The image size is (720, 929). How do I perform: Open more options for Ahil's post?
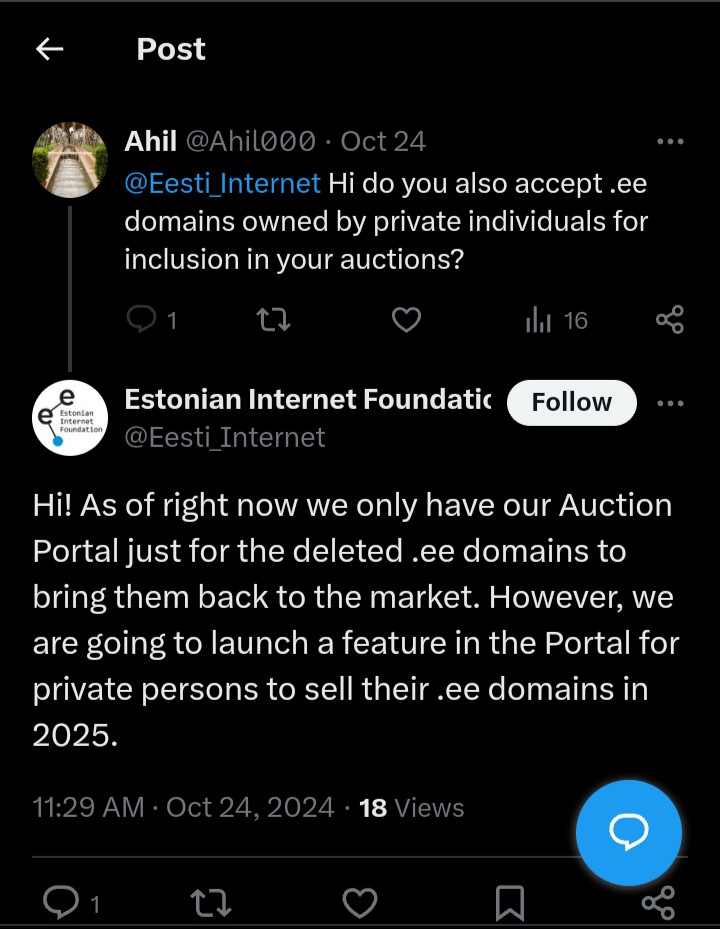(670, 142)
